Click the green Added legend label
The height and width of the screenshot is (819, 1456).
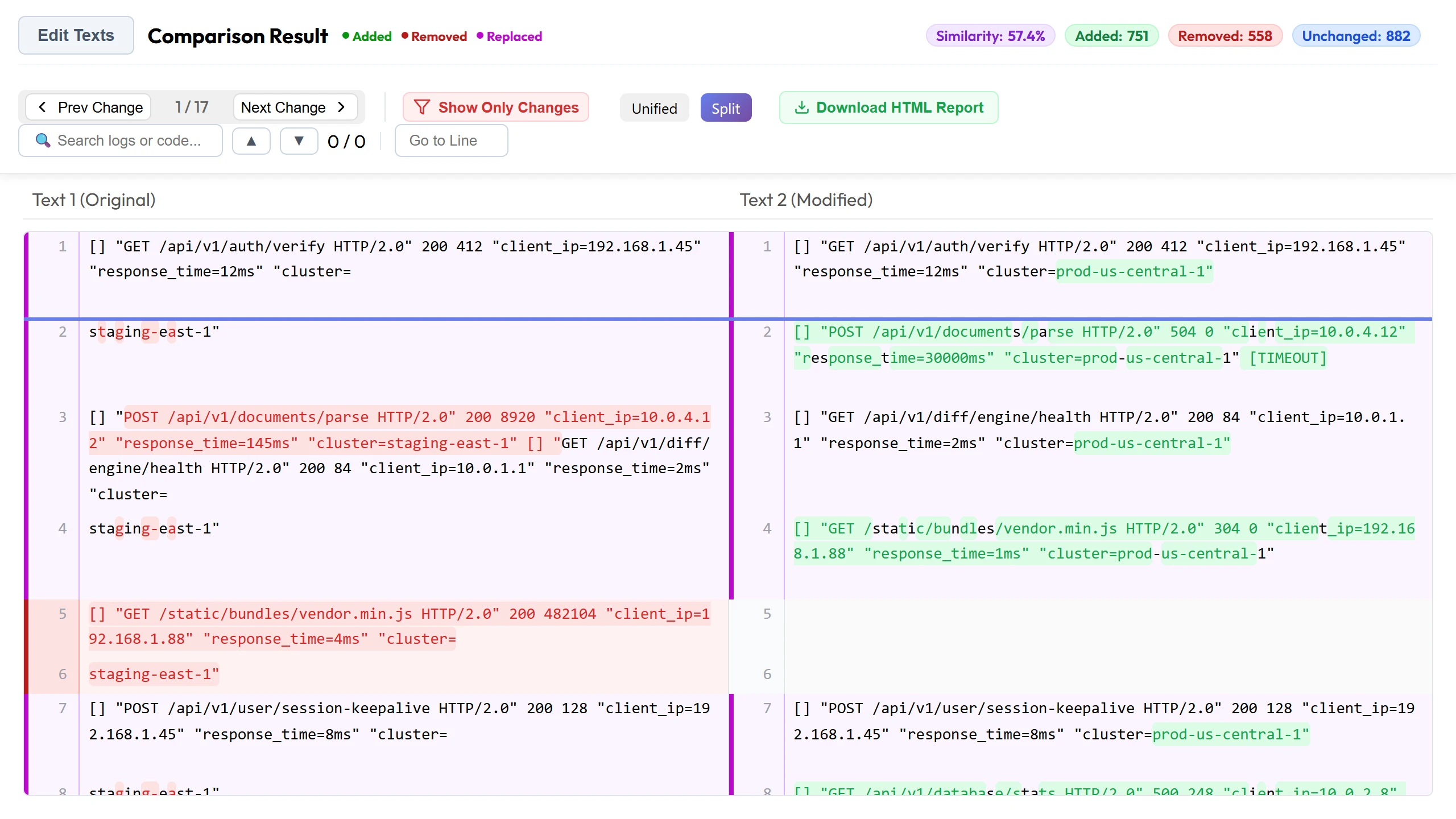pos(367,36)
